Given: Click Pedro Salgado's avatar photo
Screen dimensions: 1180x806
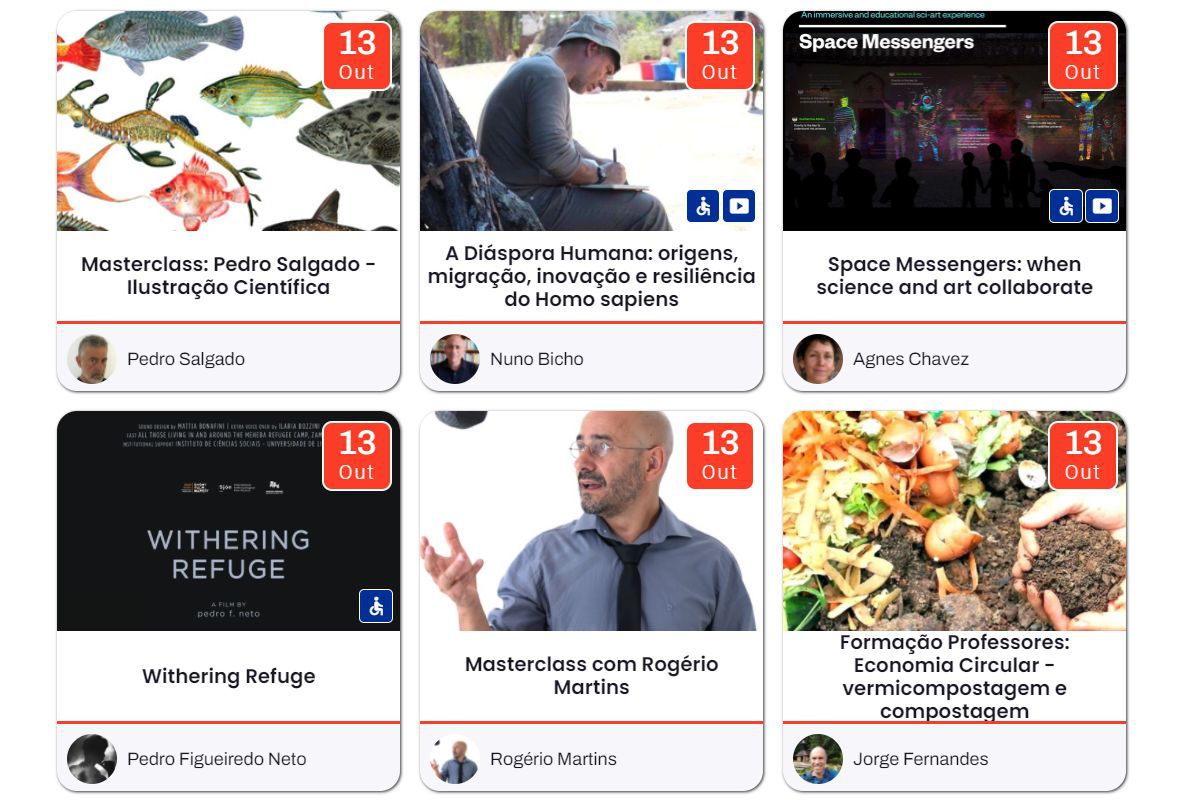Looking at the screenshot, I should click(x=92, y=359).
